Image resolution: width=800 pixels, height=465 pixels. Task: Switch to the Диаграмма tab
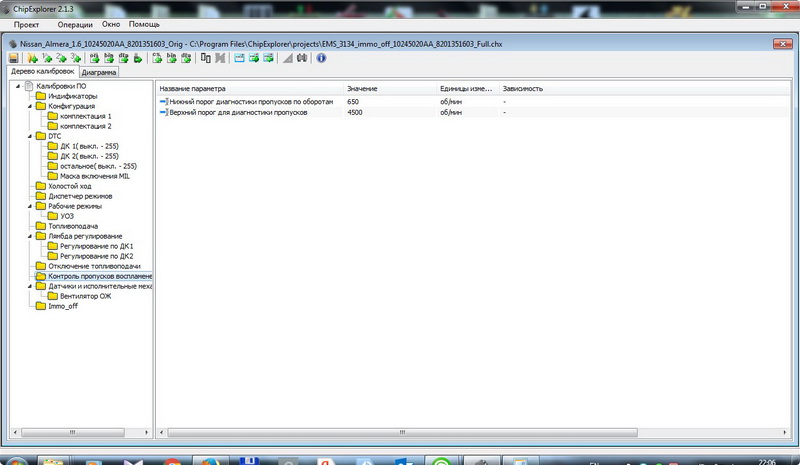tap(99, 73)
